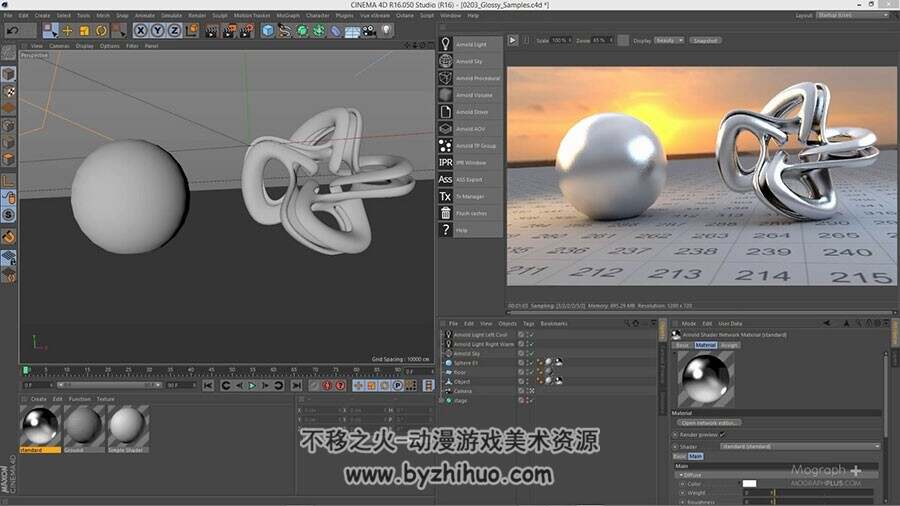Click the Open network editor button
The image size is (900, 506).
pos(709,423)
